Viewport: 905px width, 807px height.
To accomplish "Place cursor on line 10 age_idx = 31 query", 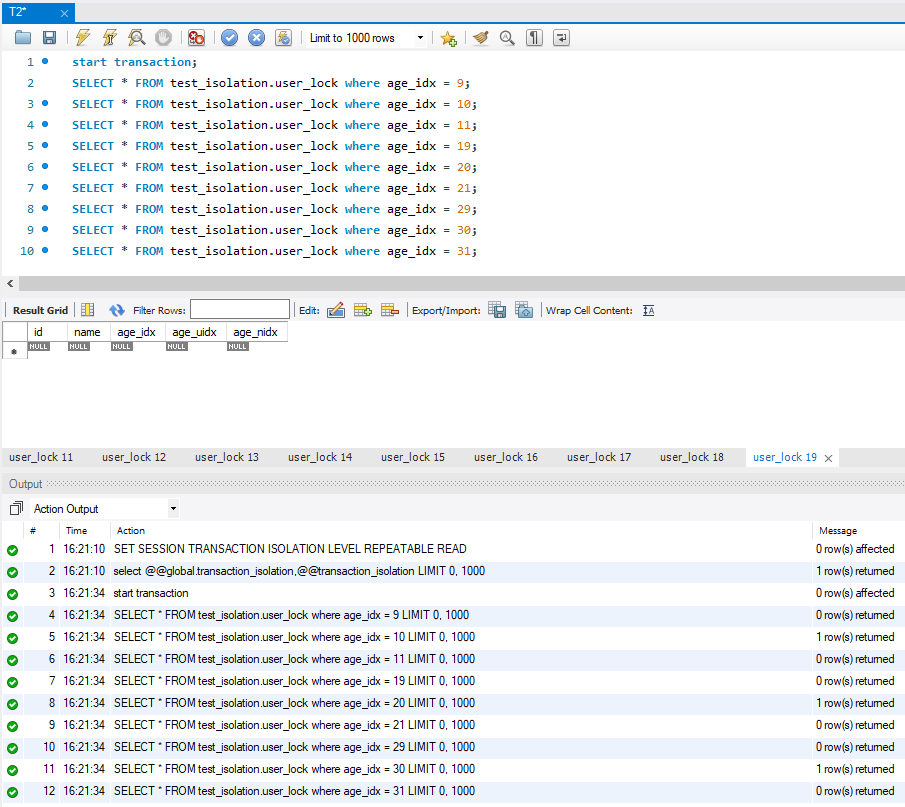I will point(274,251).
